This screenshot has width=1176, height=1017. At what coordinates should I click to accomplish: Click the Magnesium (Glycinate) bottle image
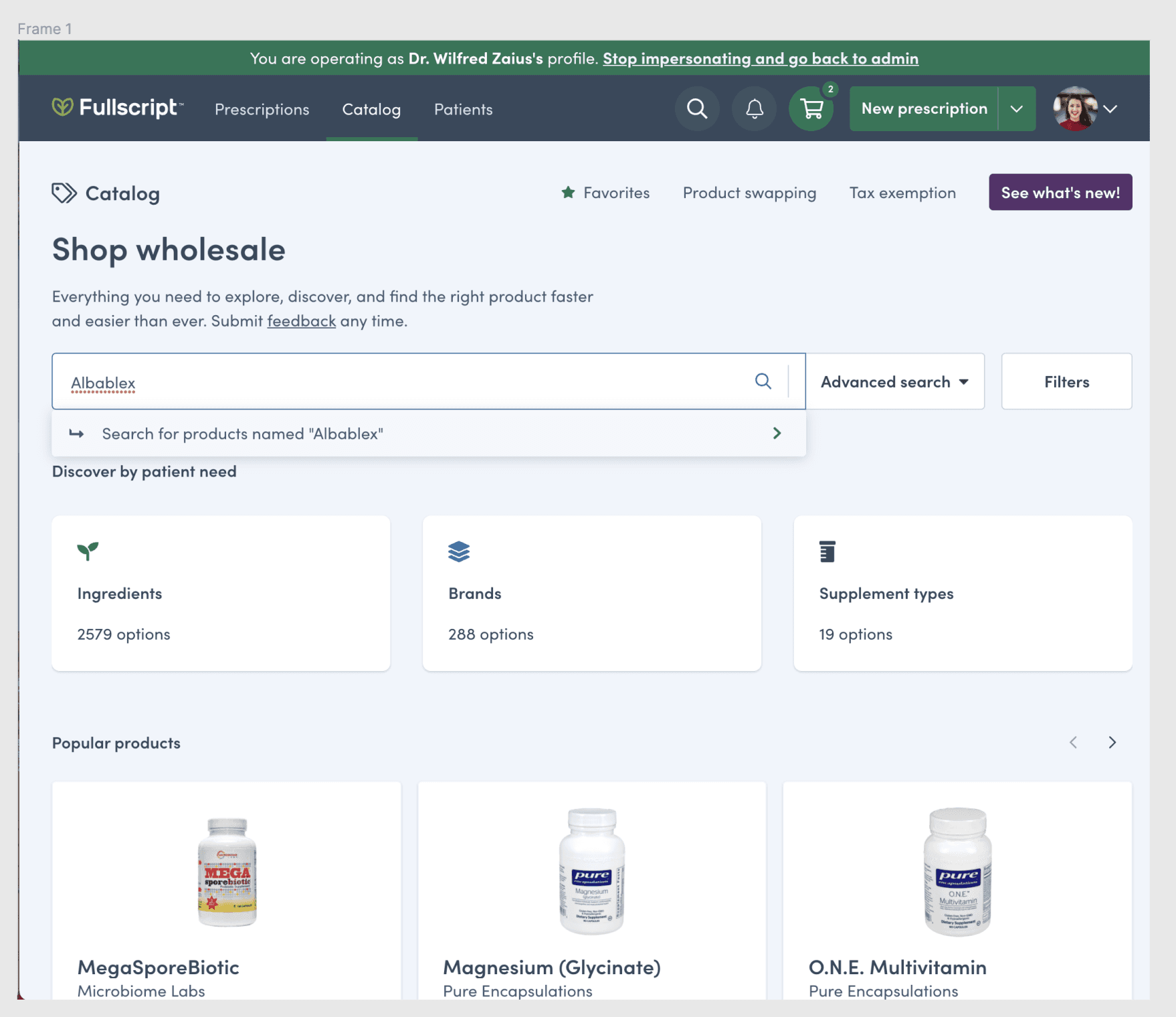(592, 871)
